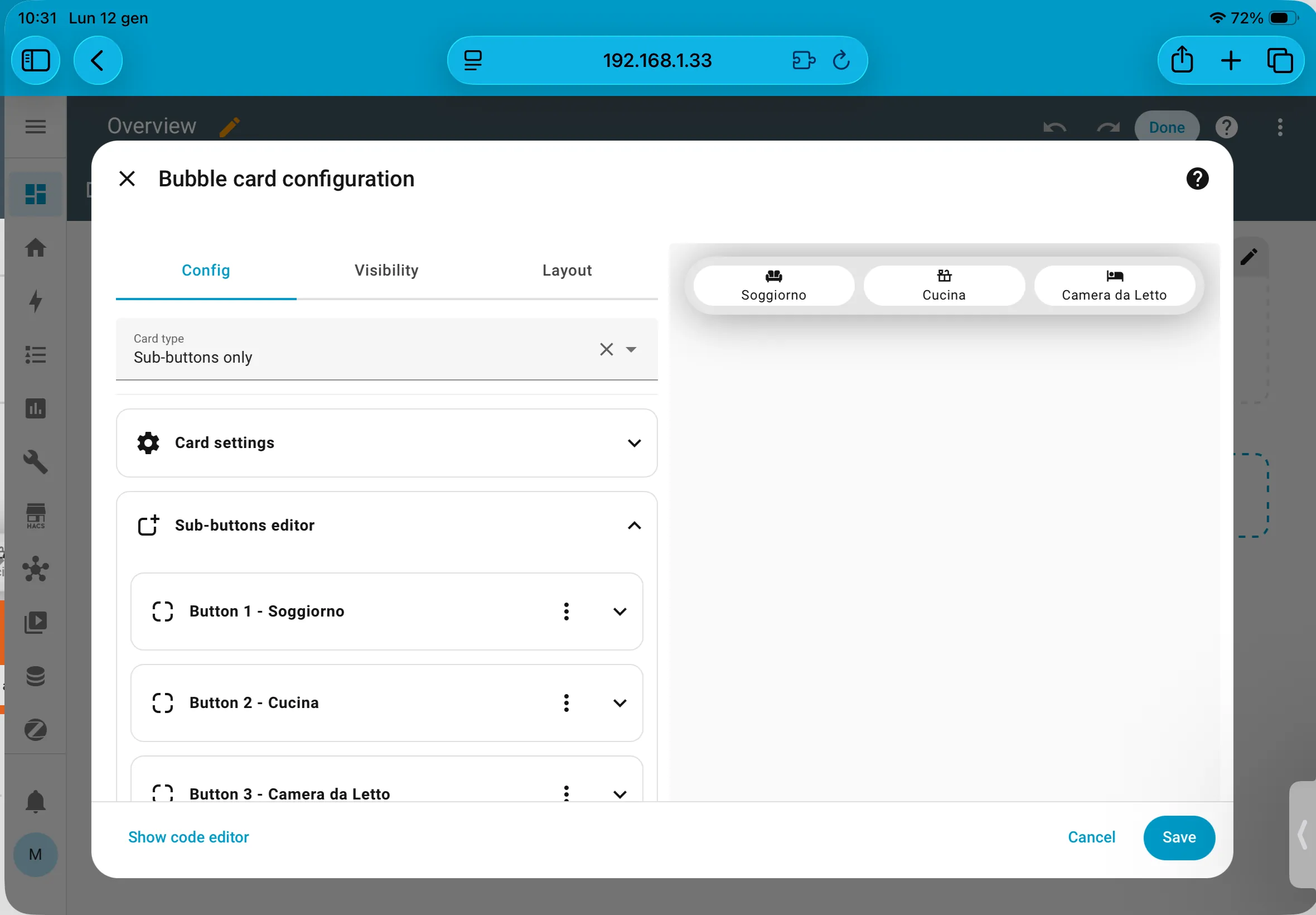
Task: Open the Media browser sidebar icon
Action: pyautogui.click(x=36, y=622)
